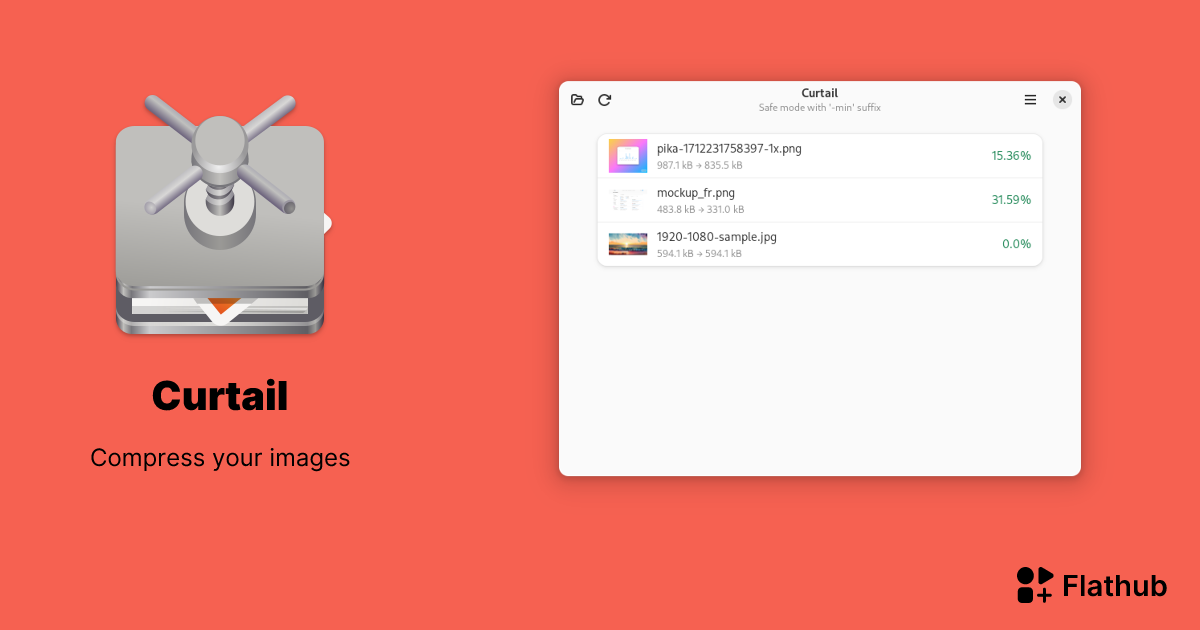Select the pika-1712231758397-1x.png thumbnail
Image resolution: width=1200 pixels, height=630 pixels.
[x=627, y=155]
